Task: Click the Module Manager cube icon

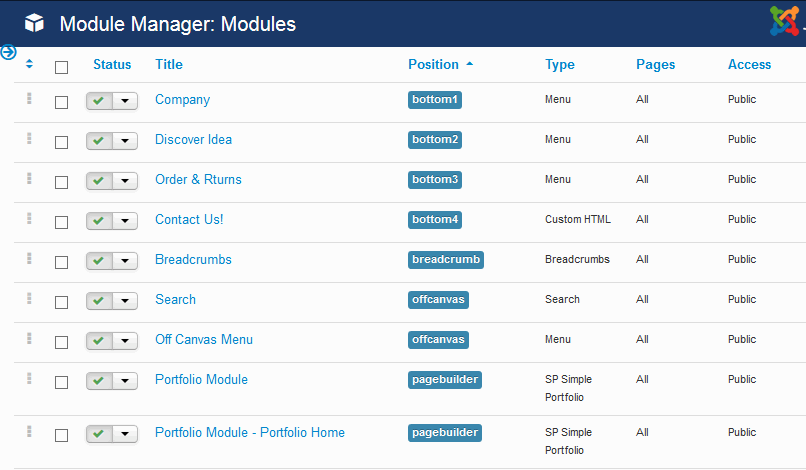Action: (34, 23)
